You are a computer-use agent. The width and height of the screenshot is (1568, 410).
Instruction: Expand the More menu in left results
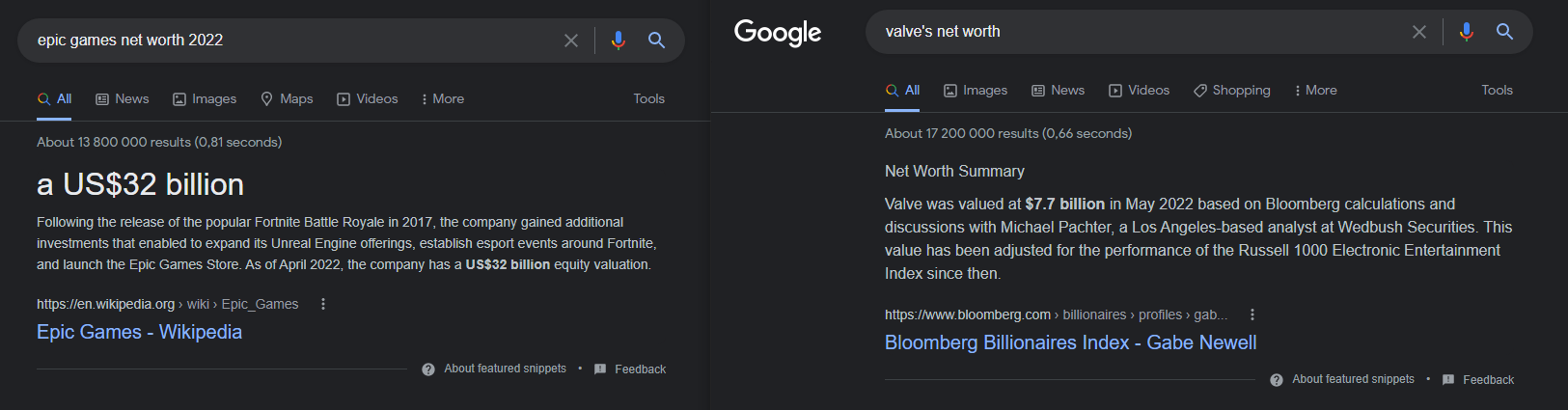pyautogui.click(x=443, y=98)
